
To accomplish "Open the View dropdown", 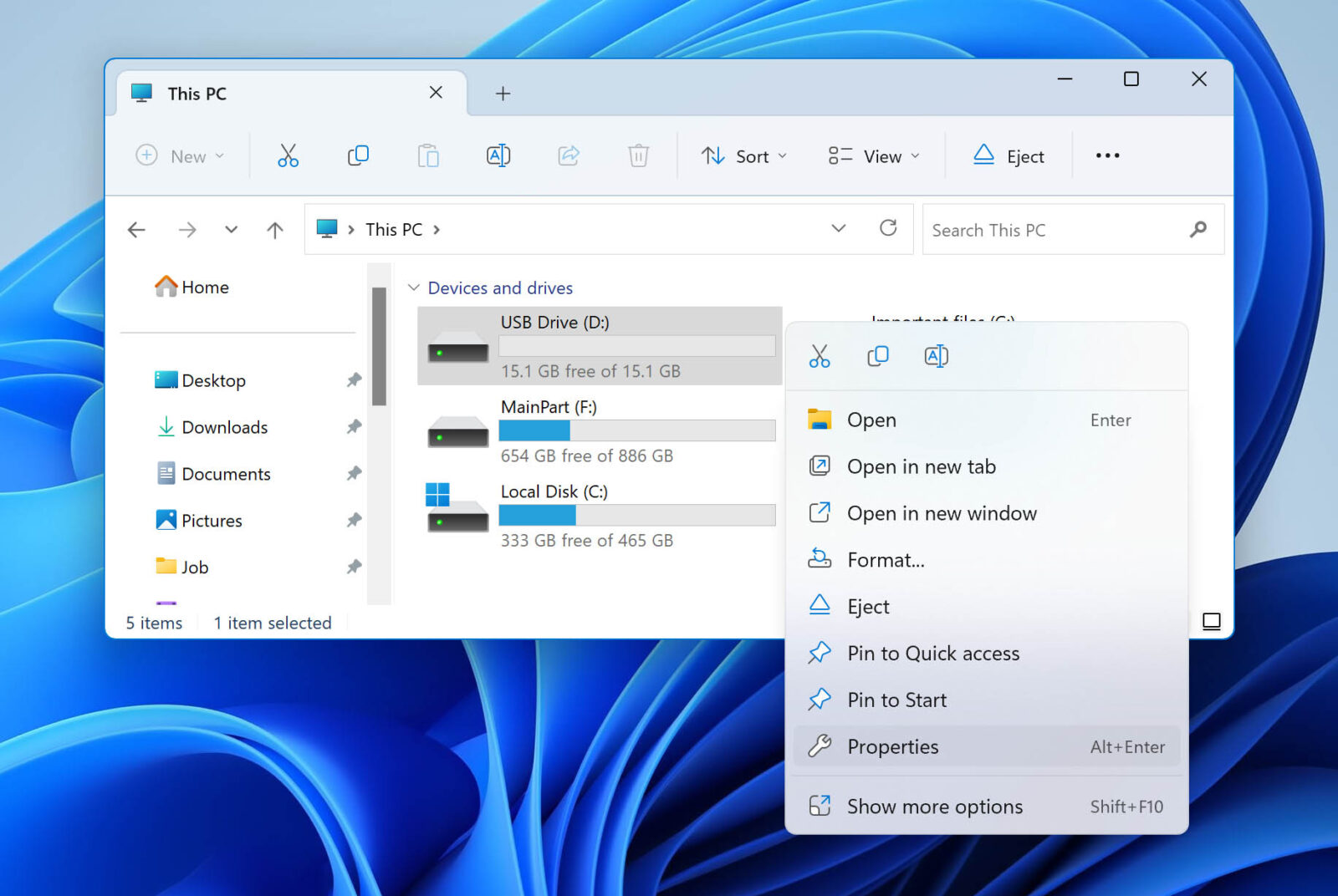I will pyautogui.click(x=872, y=155).
